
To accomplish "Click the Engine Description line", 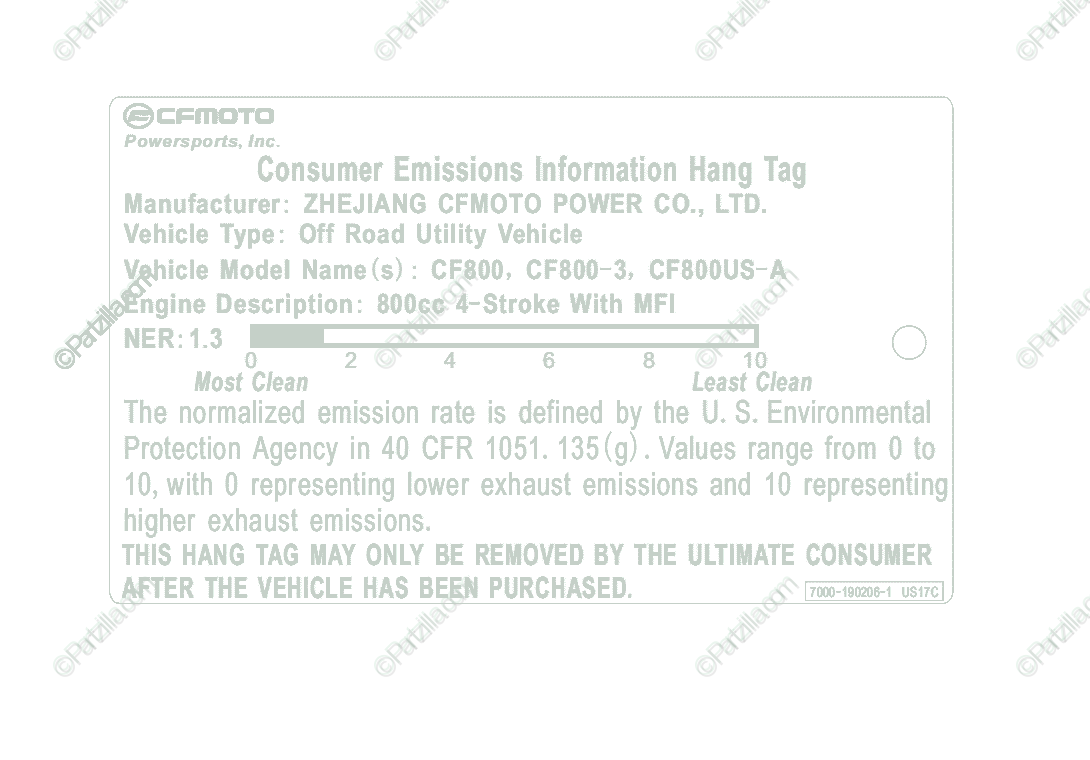I will point(399,304).
